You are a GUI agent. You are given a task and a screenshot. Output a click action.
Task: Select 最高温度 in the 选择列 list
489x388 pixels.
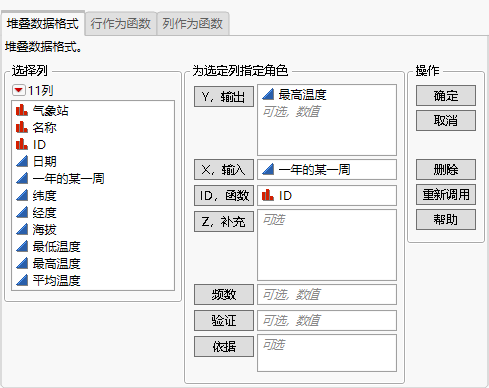[56, 263]
